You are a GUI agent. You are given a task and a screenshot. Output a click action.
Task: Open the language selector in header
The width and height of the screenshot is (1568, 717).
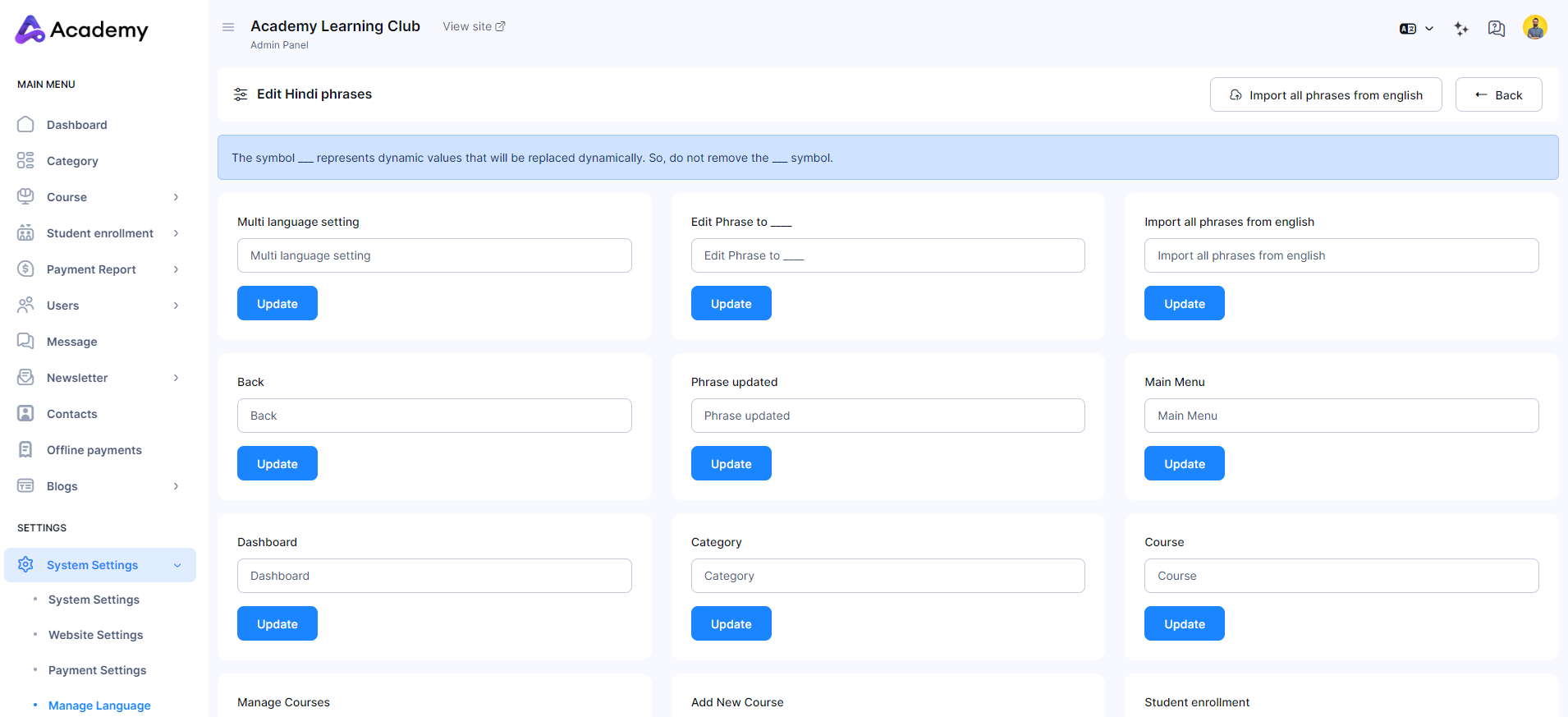tap(1416, 29)
